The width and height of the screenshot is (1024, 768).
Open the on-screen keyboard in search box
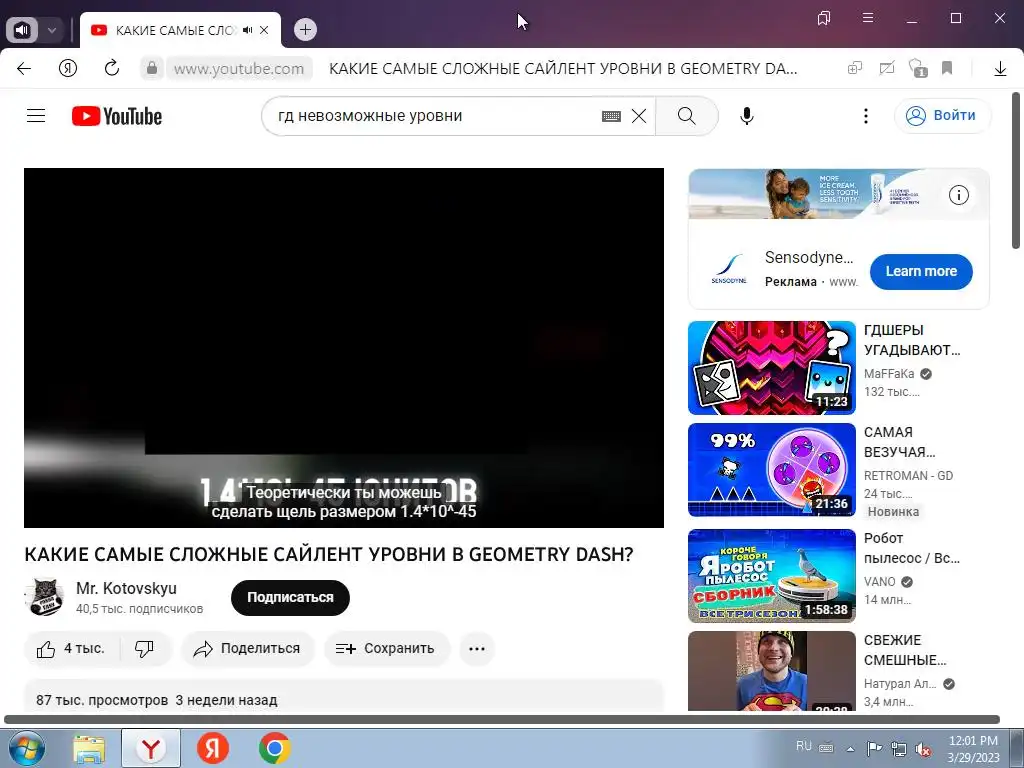[x=611, y=116]
